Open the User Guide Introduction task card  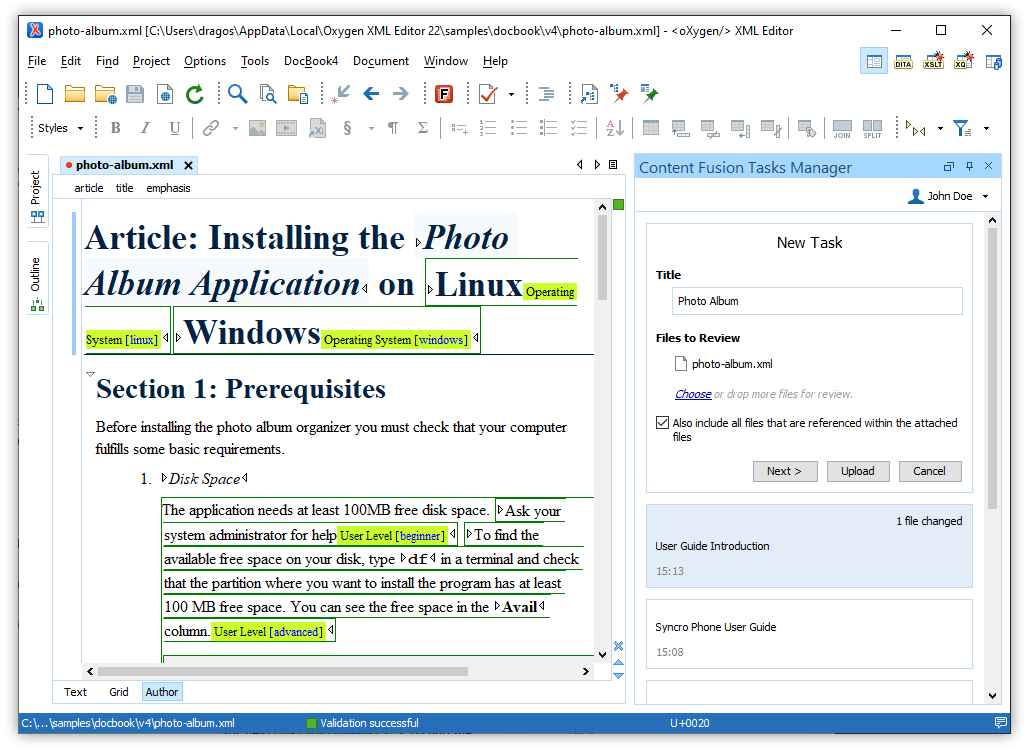click(809, 546)
